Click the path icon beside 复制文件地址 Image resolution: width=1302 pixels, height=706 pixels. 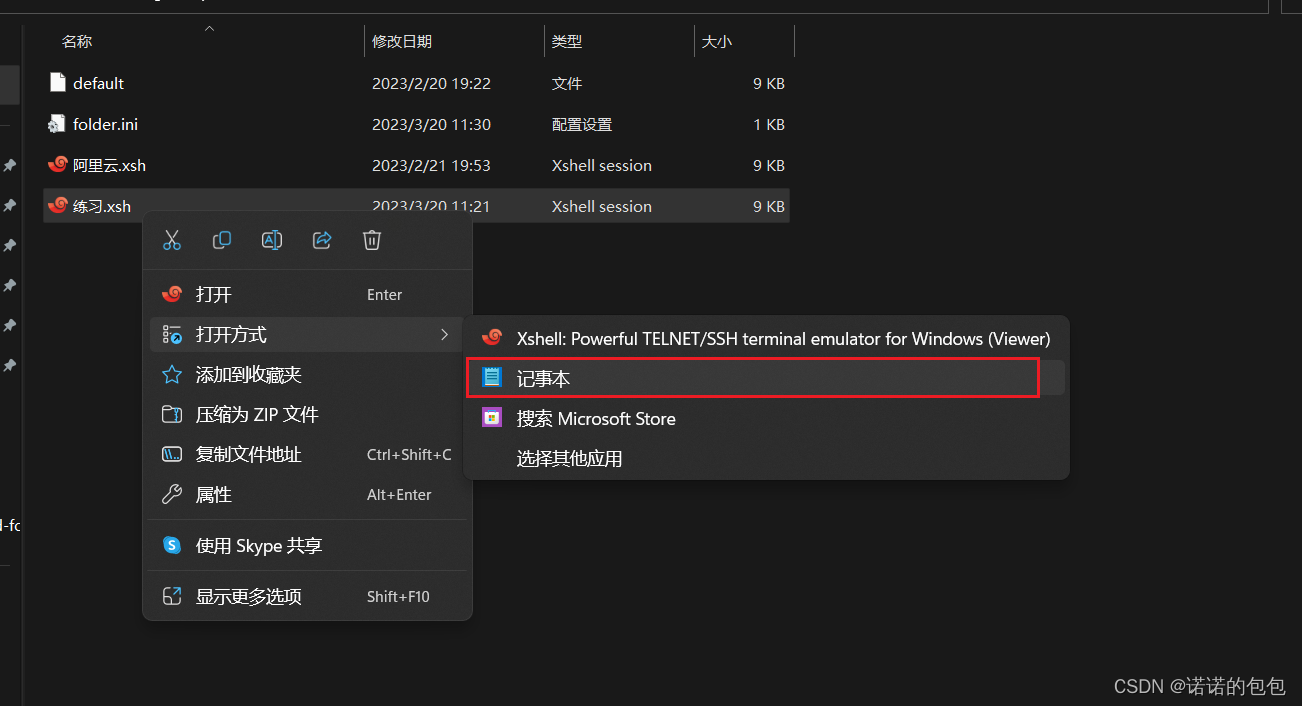click(172, 454)
